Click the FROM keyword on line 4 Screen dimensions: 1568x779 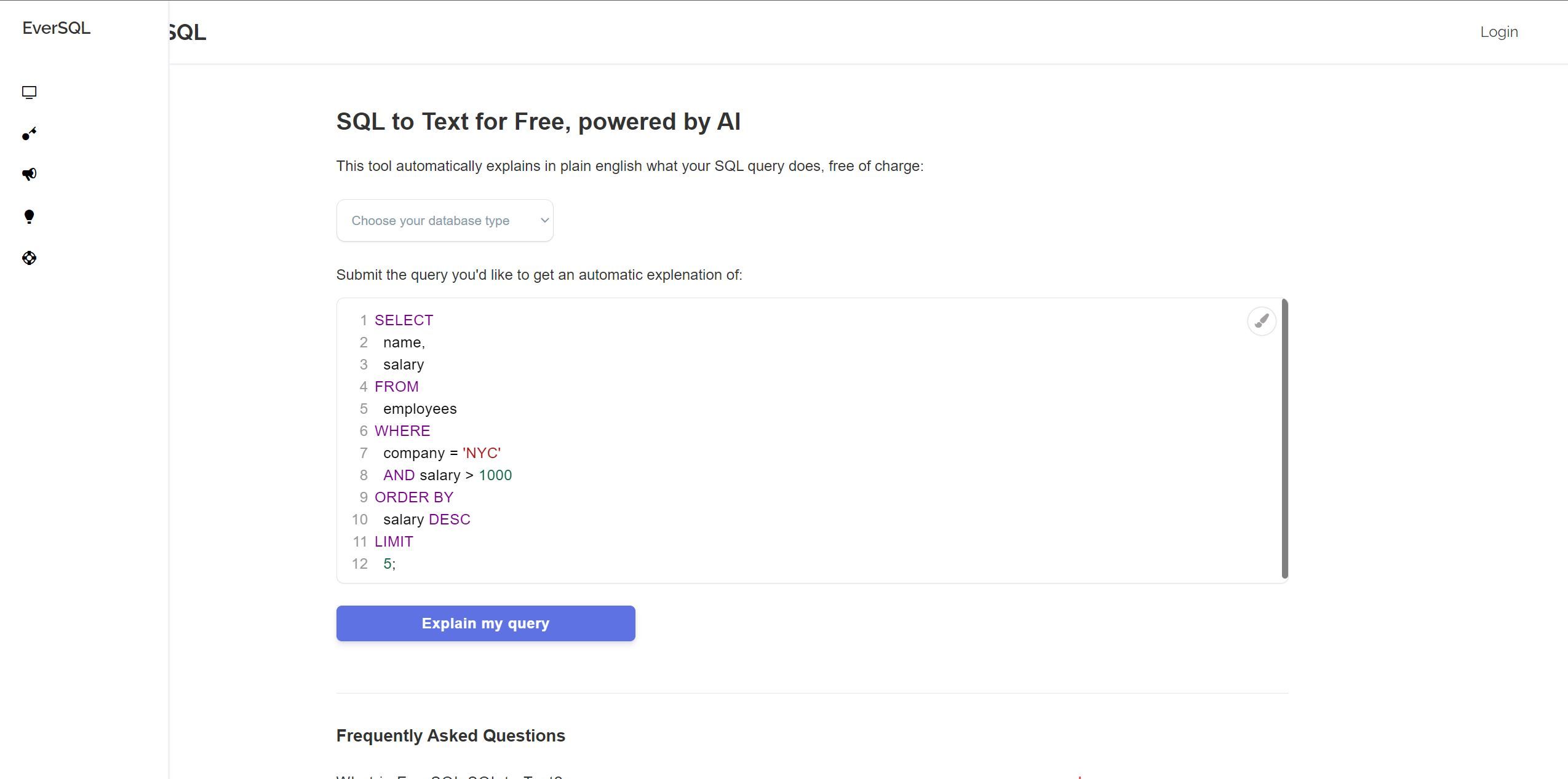396,387
